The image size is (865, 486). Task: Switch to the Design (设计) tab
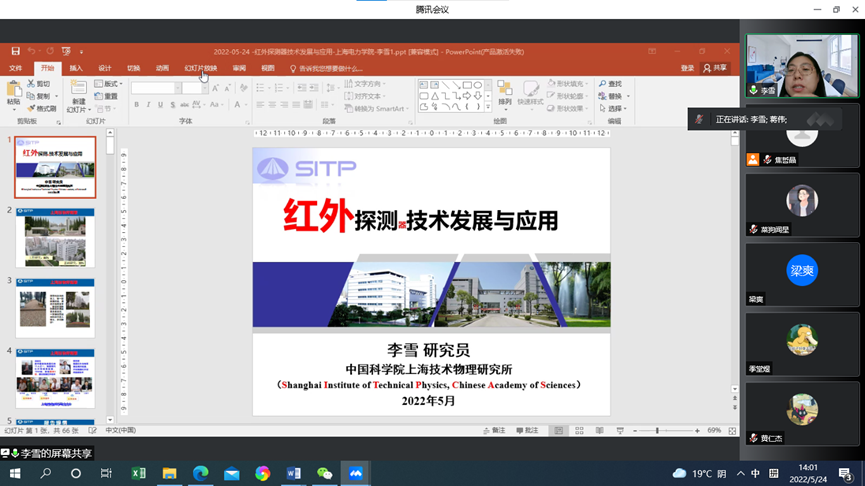point(105,69)
